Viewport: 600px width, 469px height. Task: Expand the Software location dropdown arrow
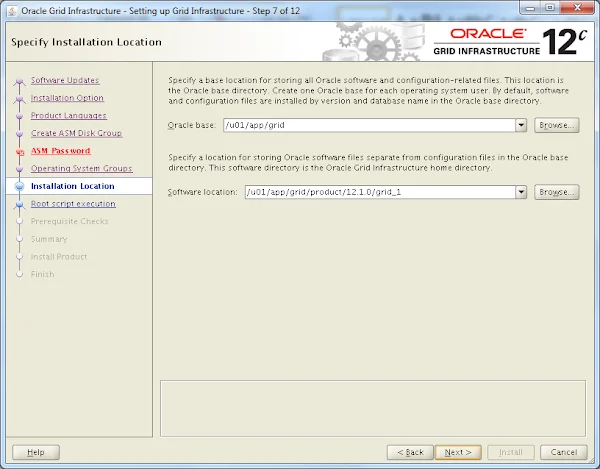coord(521,192)
